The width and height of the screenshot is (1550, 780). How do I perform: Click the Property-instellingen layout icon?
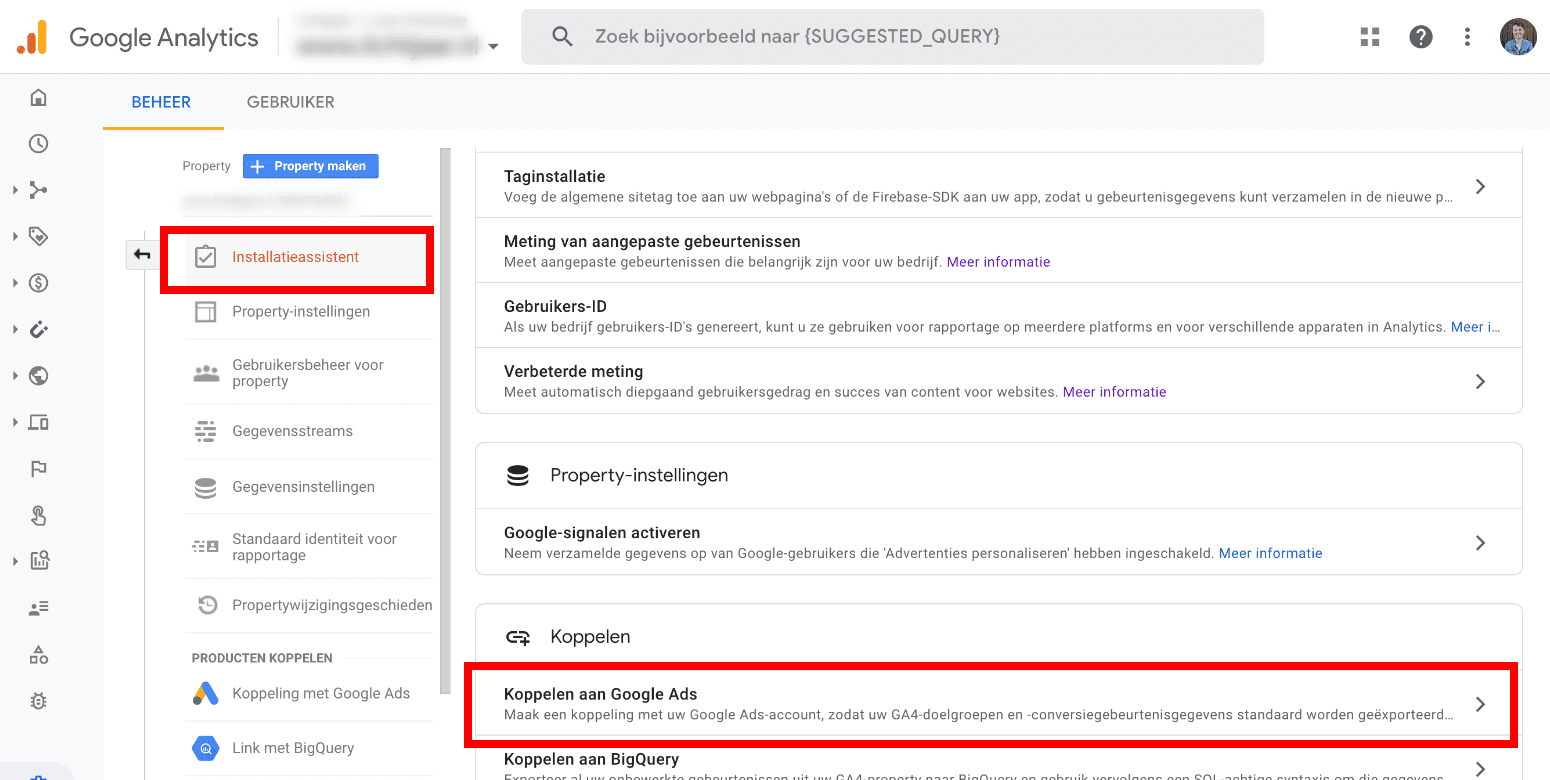[205, 312]
